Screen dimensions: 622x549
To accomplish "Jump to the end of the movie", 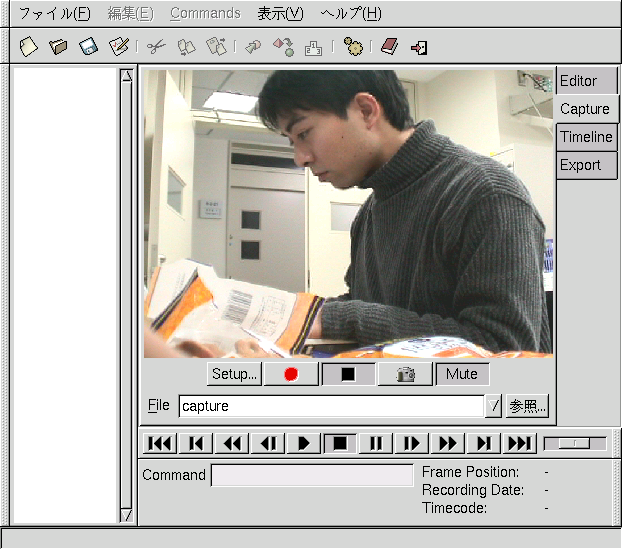I will (520, 443).
